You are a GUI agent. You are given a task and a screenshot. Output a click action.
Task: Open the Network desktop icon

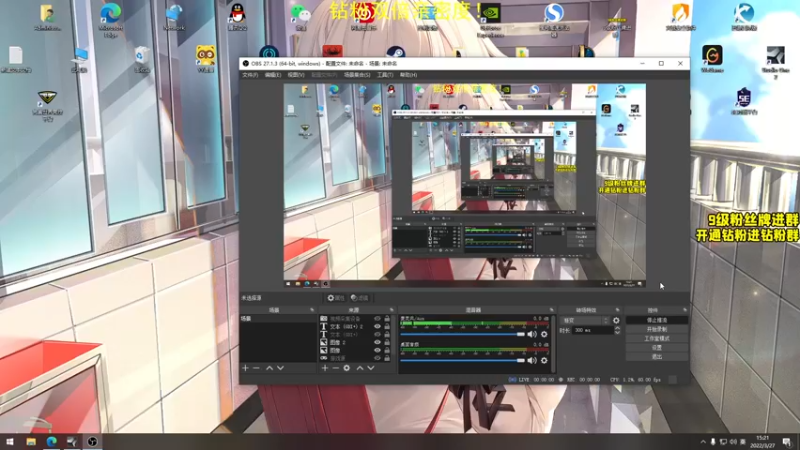click(x=174, y=17)
